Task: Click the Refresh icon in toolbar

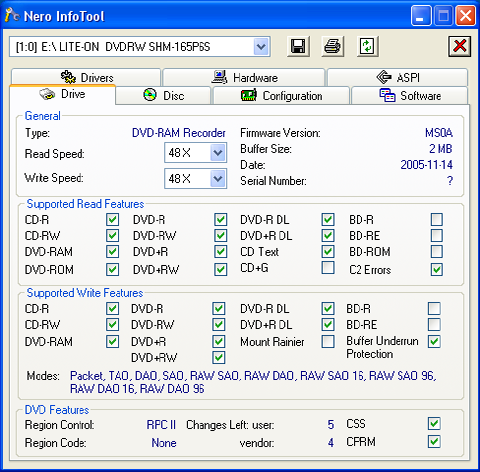Action: (x=367, y=46)
